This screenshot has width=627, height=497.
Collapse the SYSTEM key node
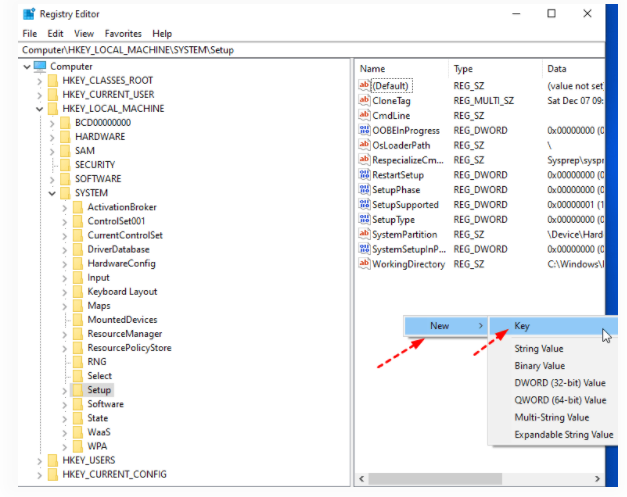[52, 194]
